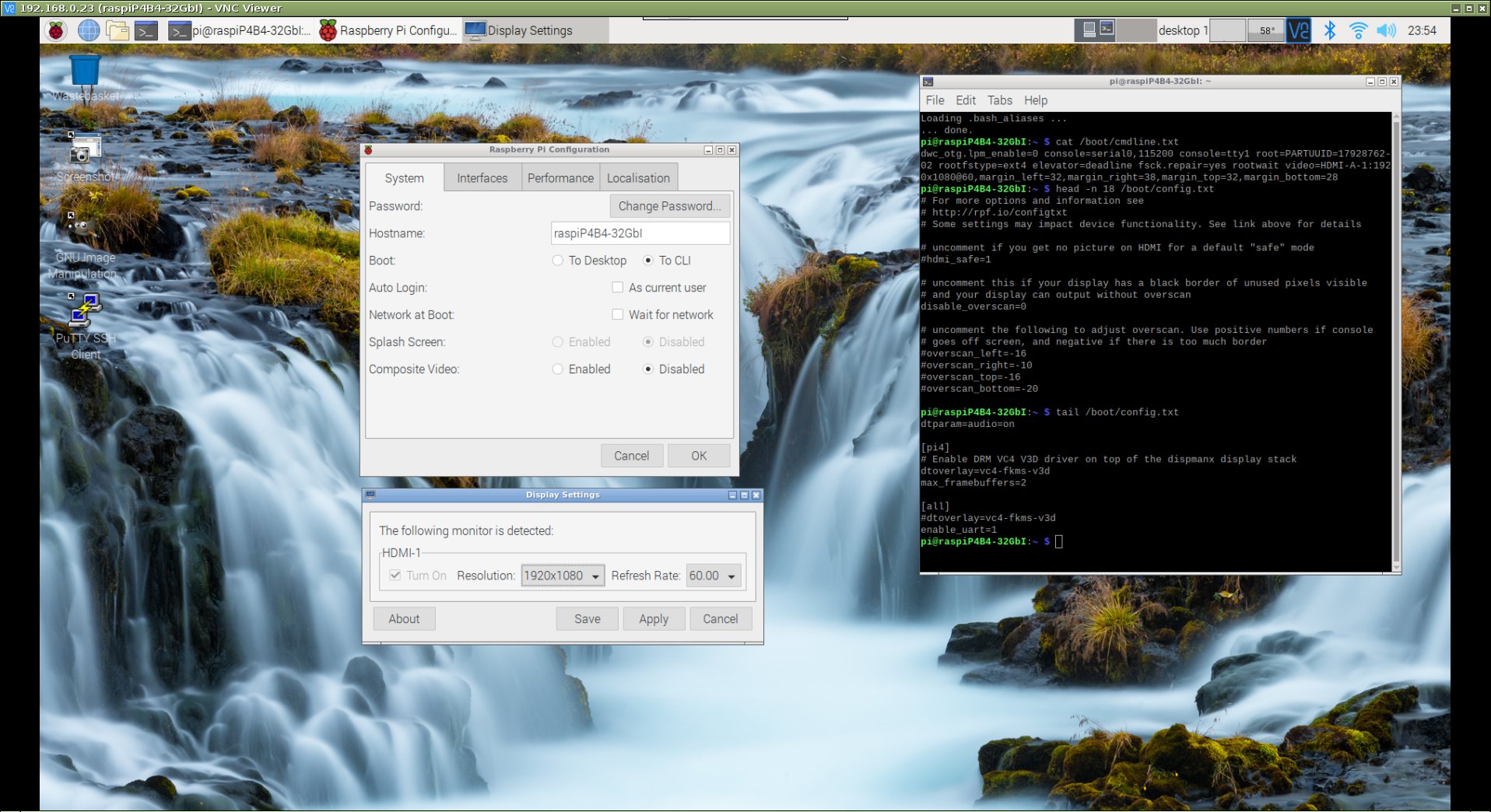Image resolution: width=1491 pixels, height=812 pixels.
Task: Confirm Raspberry Pi Configuration with OK
Action: click(699, 456)
